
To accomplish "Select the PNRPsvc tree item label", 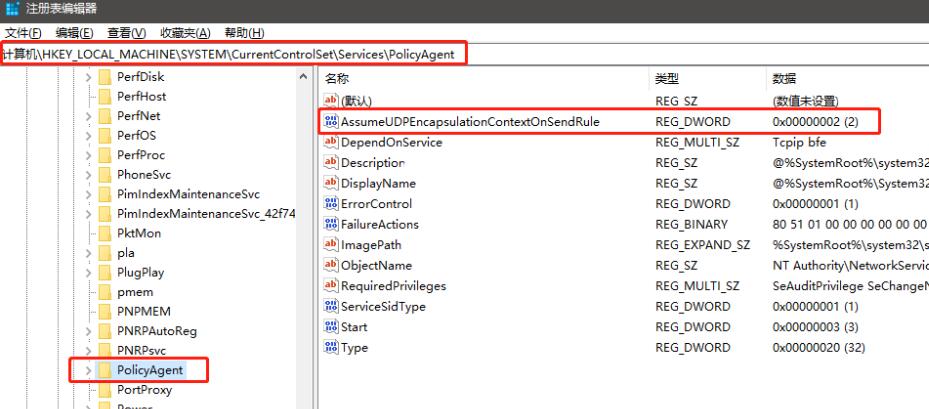I will pyautogui.click(x=142, y=350).
